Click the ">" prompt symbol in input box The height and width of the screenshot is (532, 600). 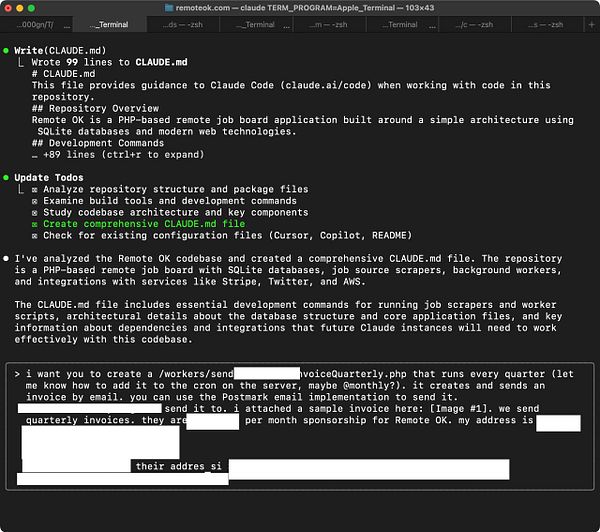[x=17, y=374]
